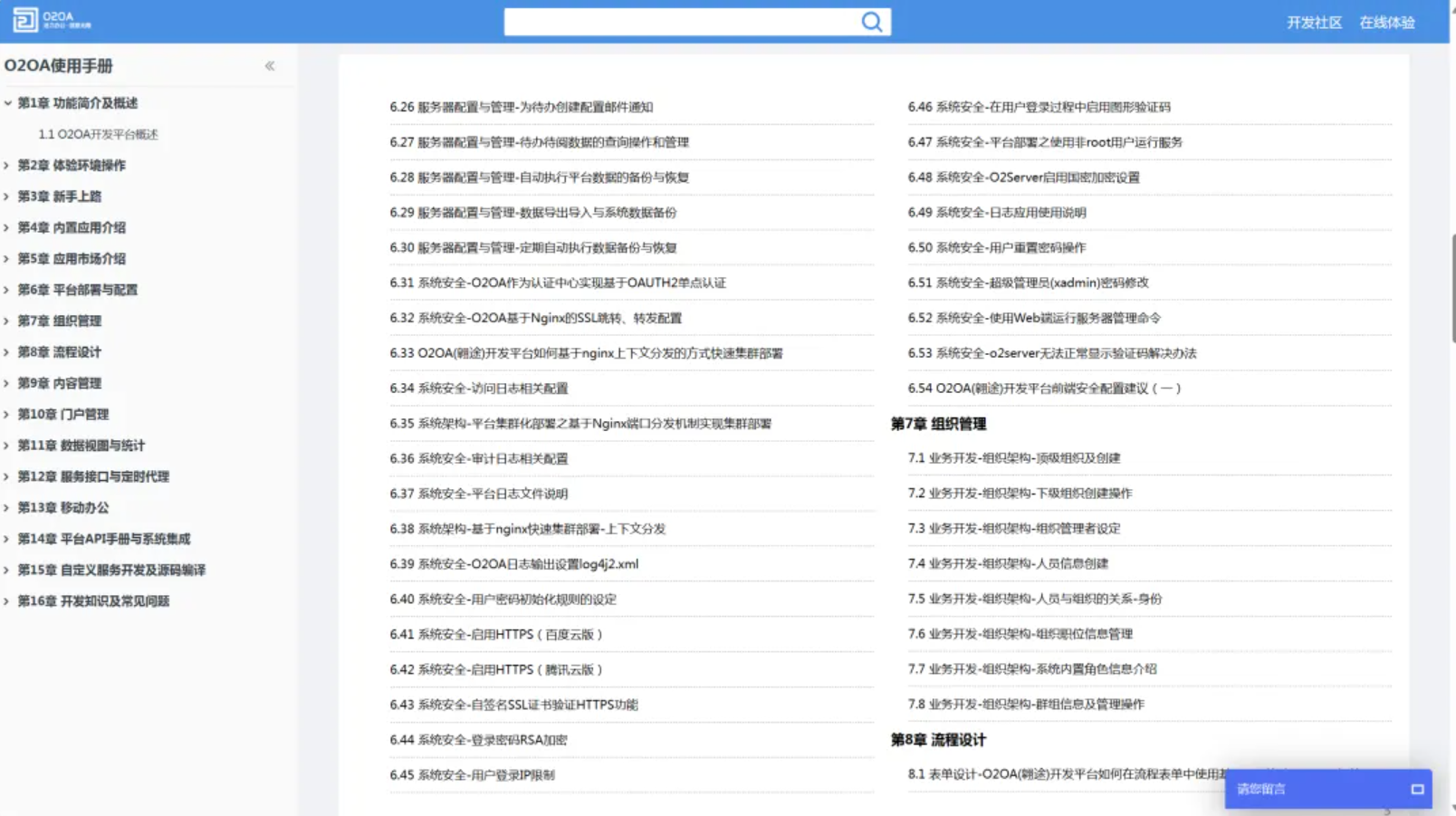Open article 6.27 待办待阅数据的查询操作和管理
This screenshot has height=816, width=1456.
[x=540, y=142]
